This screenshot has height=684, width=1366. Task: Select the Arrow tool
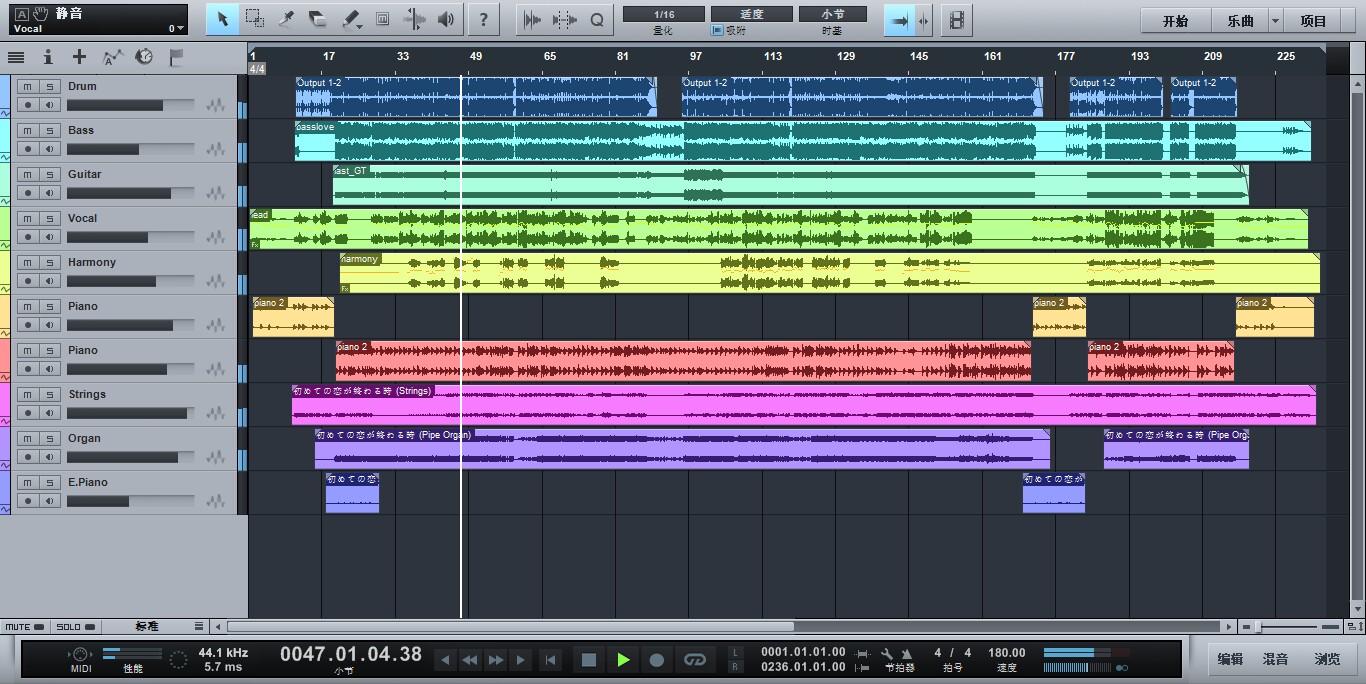coord(223,19)
